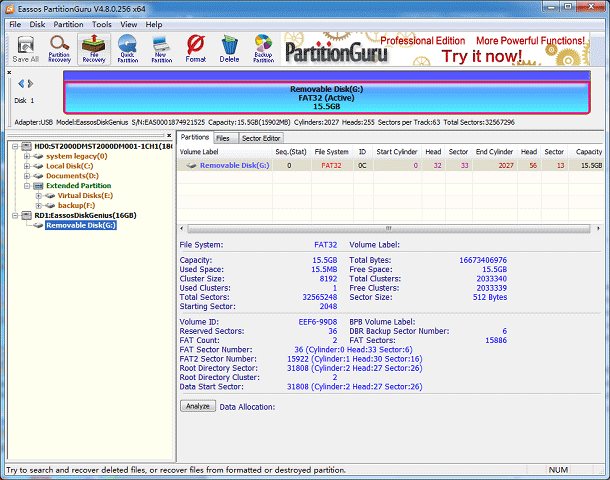Collapse the RD1 EassosDiskGenius node

(x=15, y=215)
